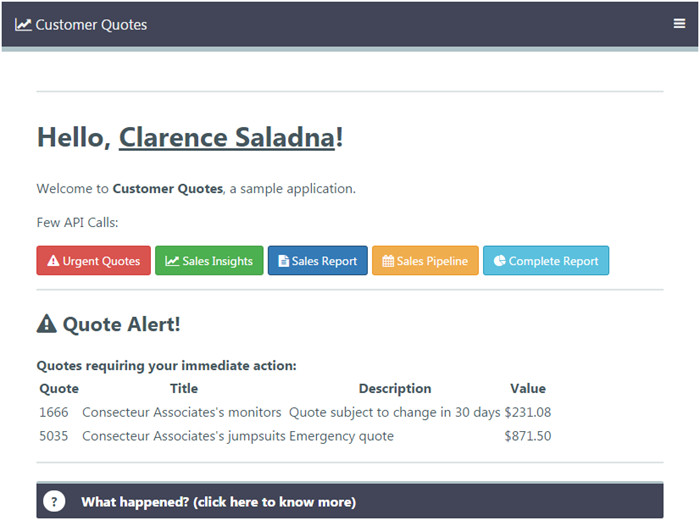Screen dimensions: 700x526
Task: Click calendar icon in Sales Pipeline
Action: point(388,261)
